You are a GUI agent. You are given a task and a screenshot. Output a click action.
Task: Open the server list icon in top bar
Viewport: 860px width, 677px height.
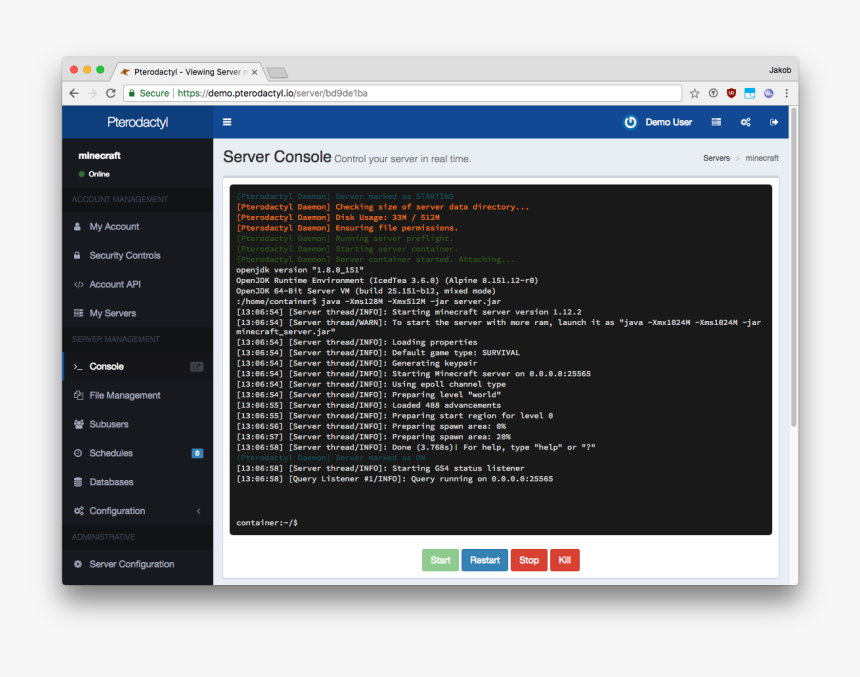(716, 122)
